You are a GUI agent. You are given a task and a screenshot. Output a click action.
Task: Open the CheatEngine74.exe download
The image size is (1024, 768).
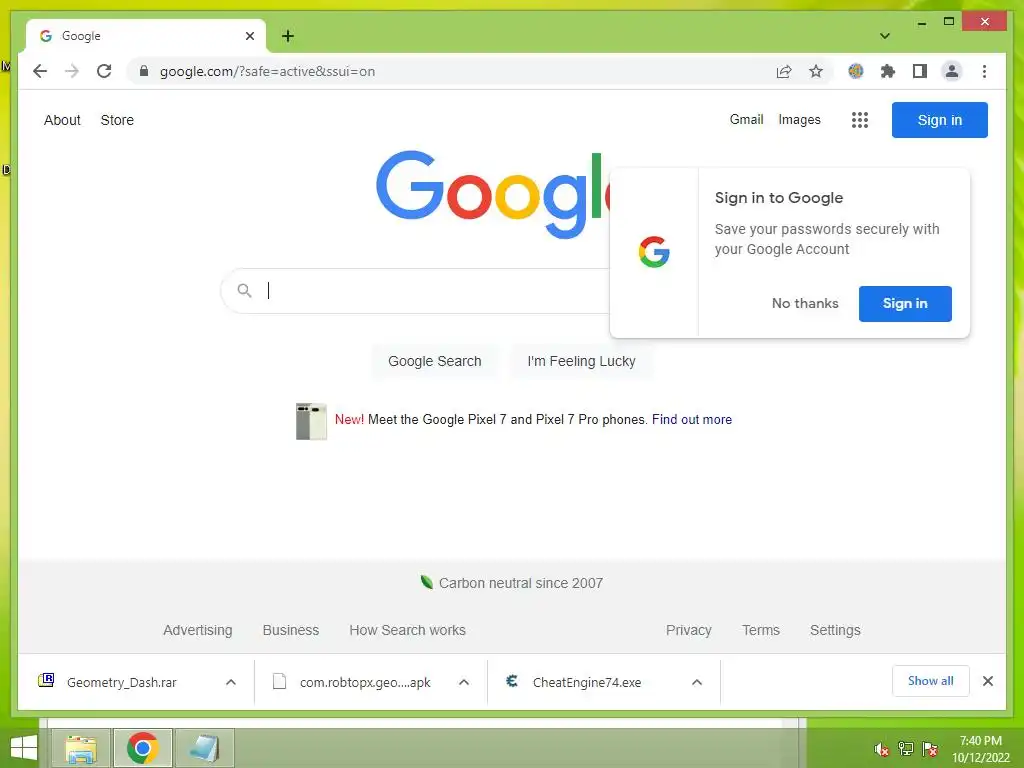pos(586,682)
